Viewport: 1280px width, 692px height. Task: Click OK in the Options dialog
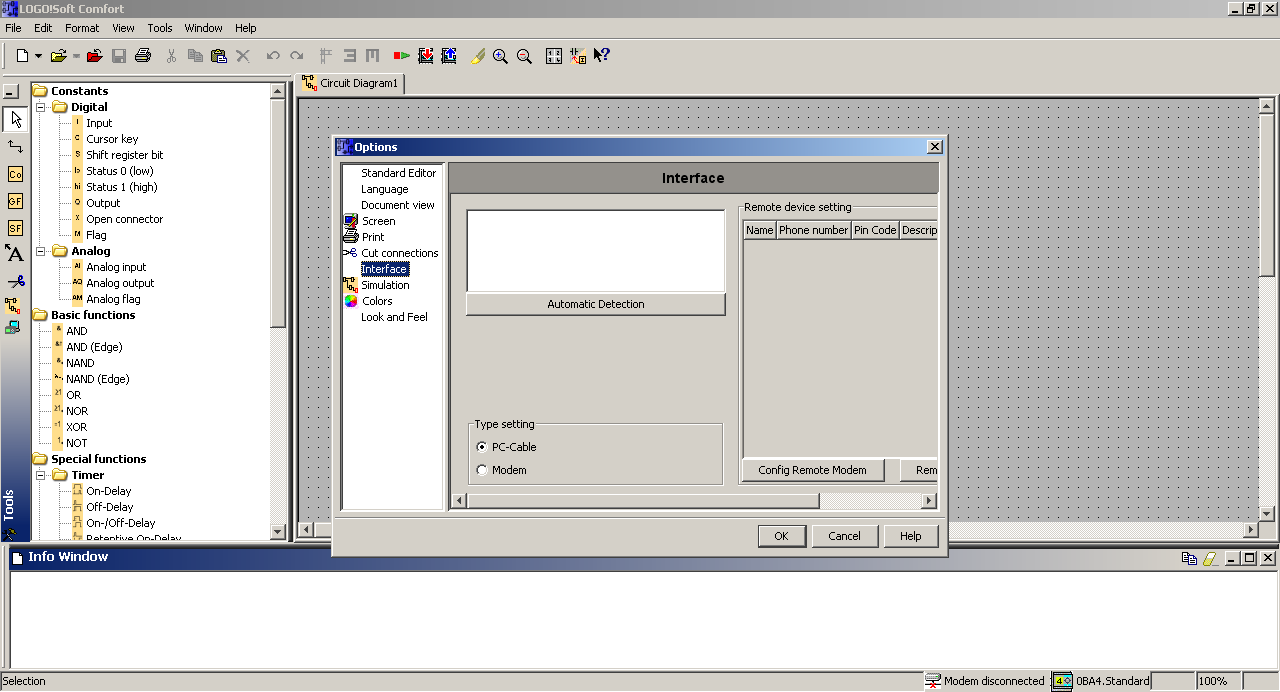[781, 536]
